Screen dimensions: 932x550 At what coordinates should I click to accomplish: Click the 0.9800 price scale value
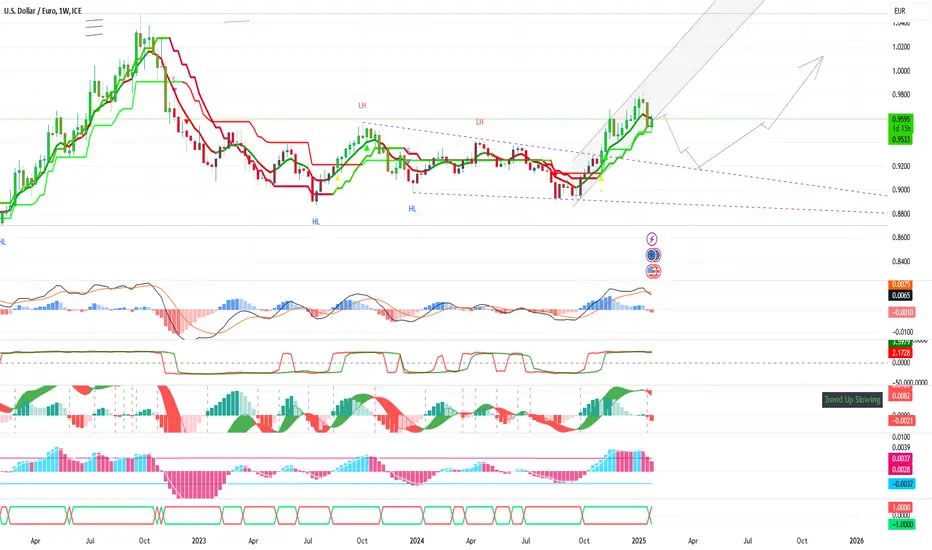pyautogui.click(x=901, y=95)
